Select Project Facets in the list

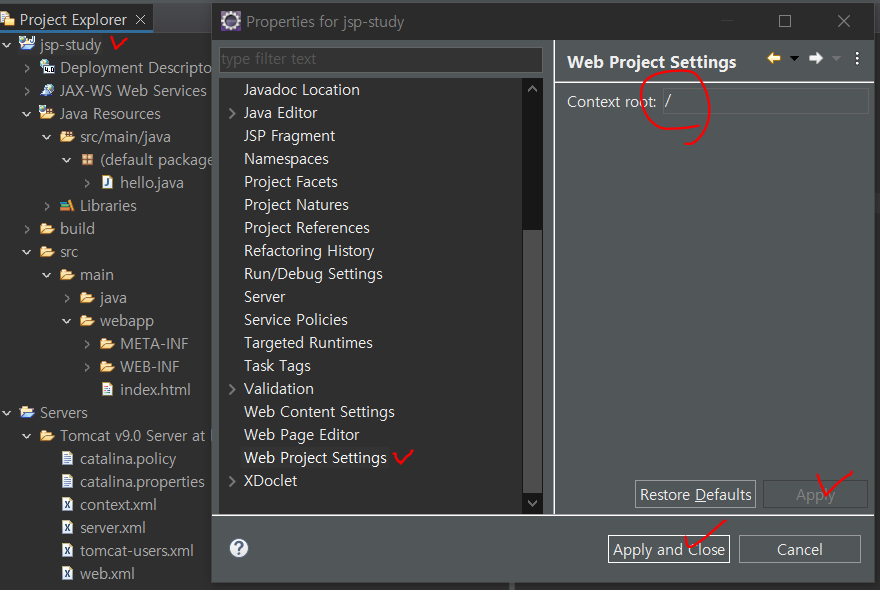(290, 182)
